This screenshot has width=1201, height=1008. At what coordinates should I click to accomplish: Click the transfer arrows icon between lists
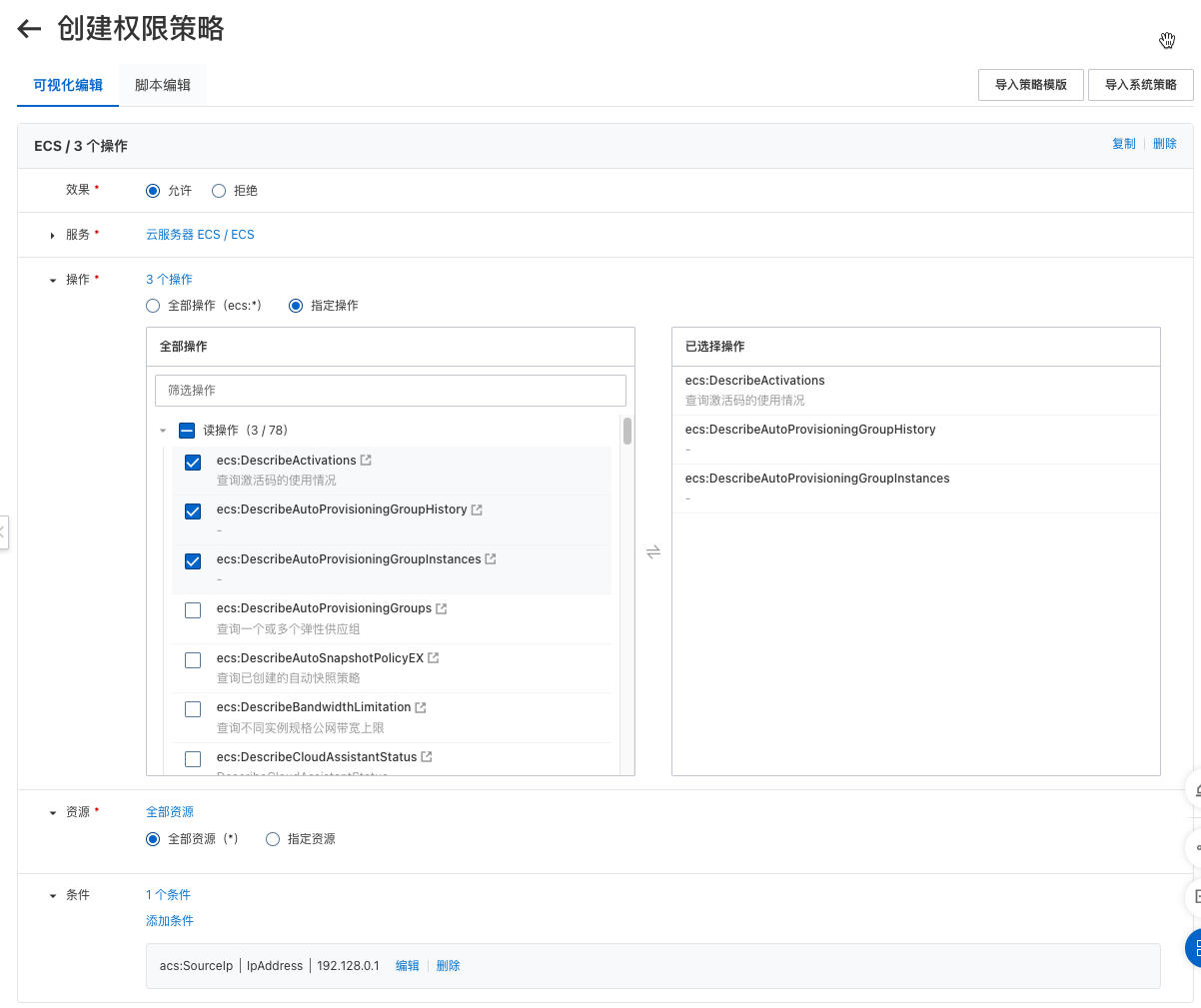[653, 551]
